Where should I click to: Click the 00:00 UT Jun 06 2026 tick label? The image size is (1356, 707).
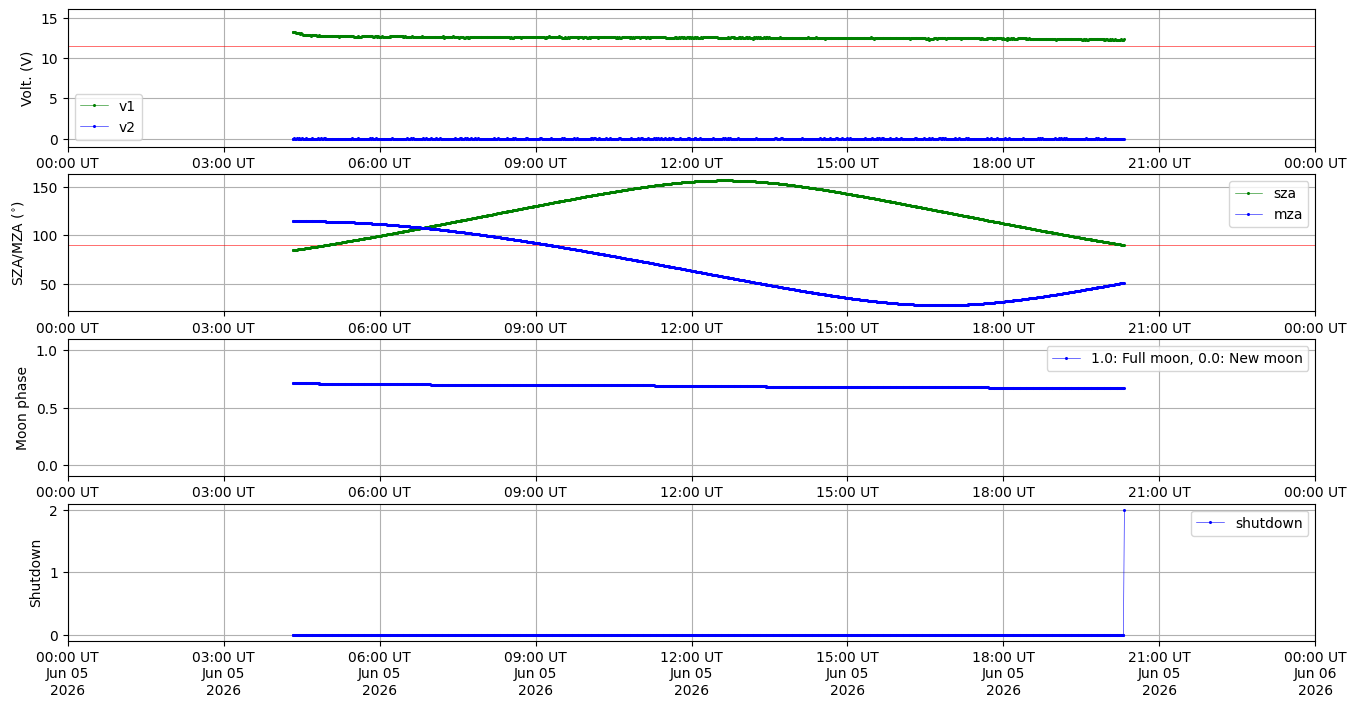(x=1314, y=677)
